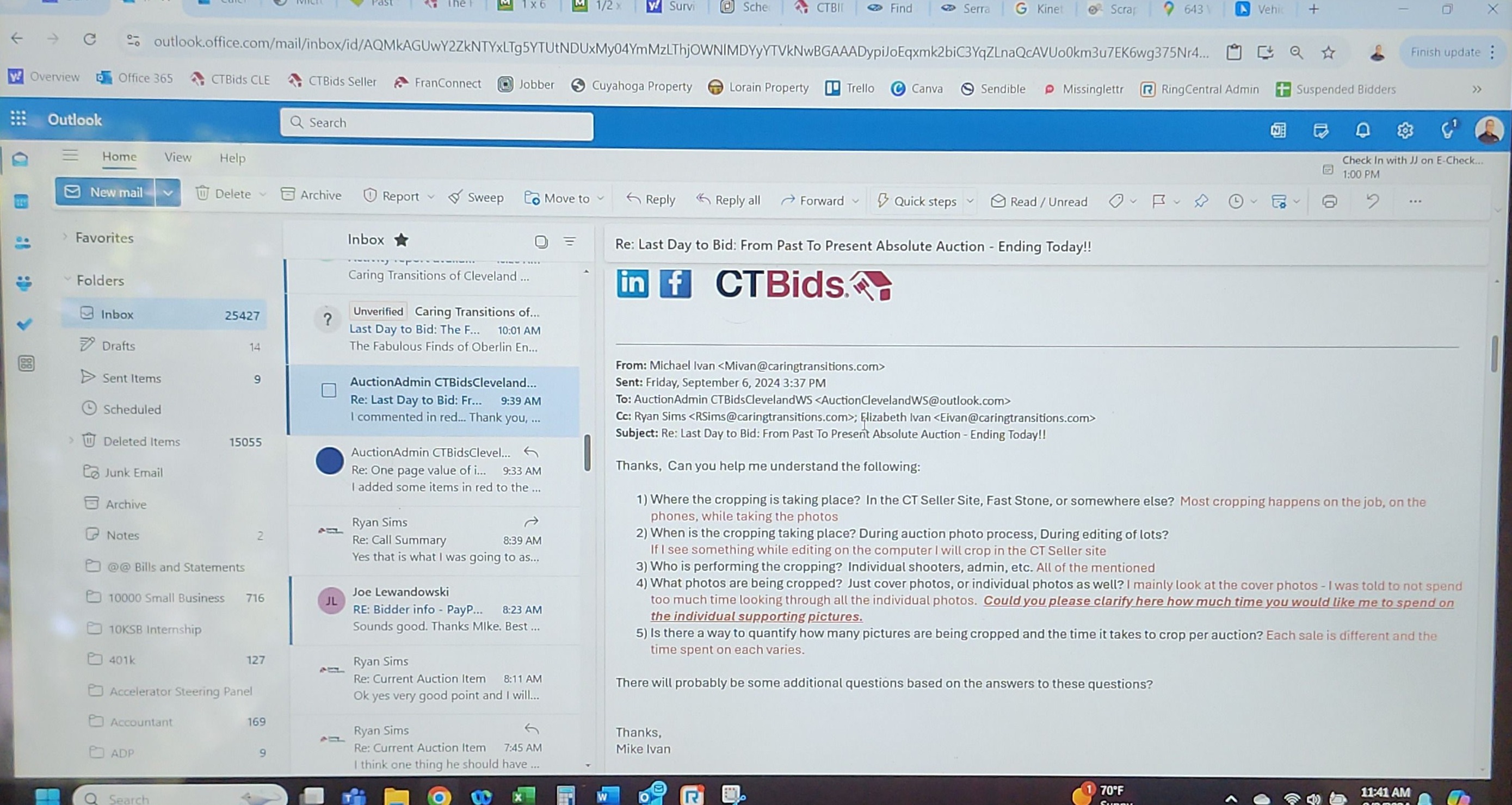Image resolution: width=1512 pixels, height=805 pixels.
Task: Pin the message with the Pin icon
Action: 1201,201
